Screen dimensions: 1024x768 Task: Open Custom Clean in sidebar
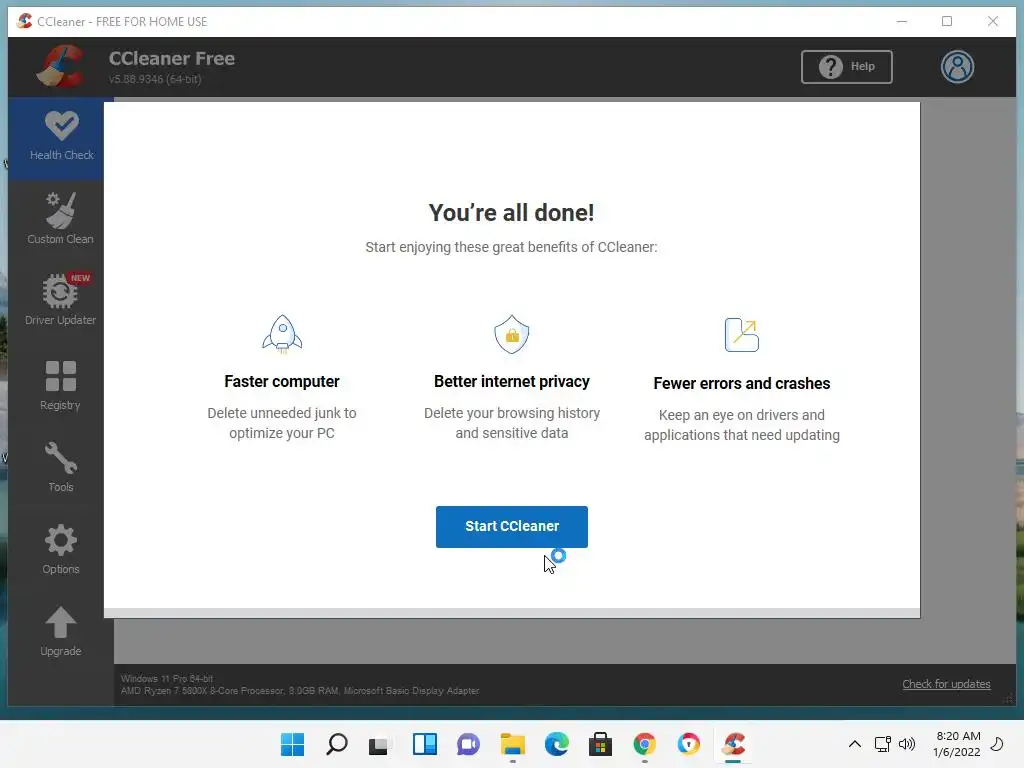pyautogui.click(x=60, y=218)
